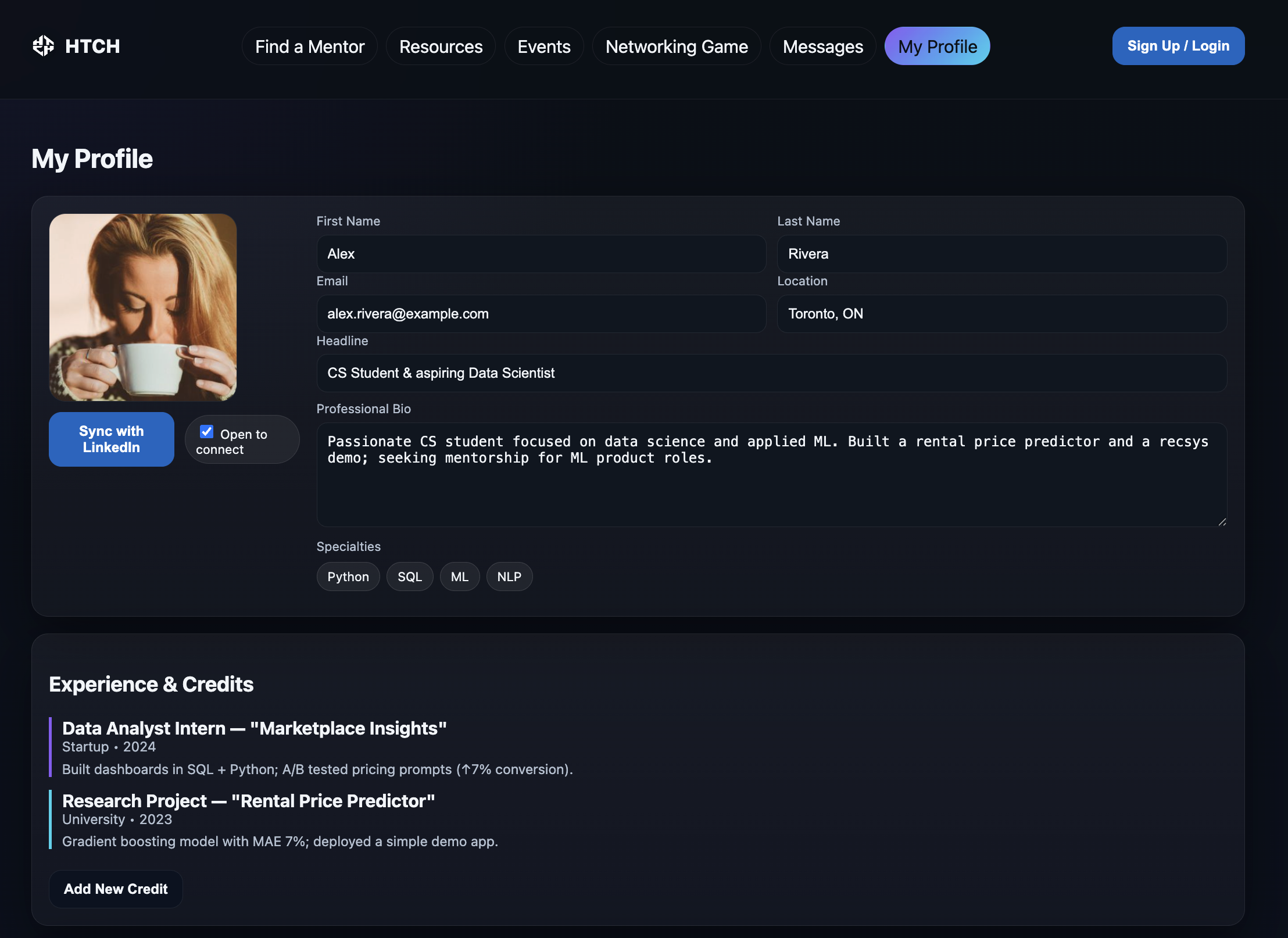Select the My Profile tab
This screenshot has width=1288, height=938.
[937, 46]
